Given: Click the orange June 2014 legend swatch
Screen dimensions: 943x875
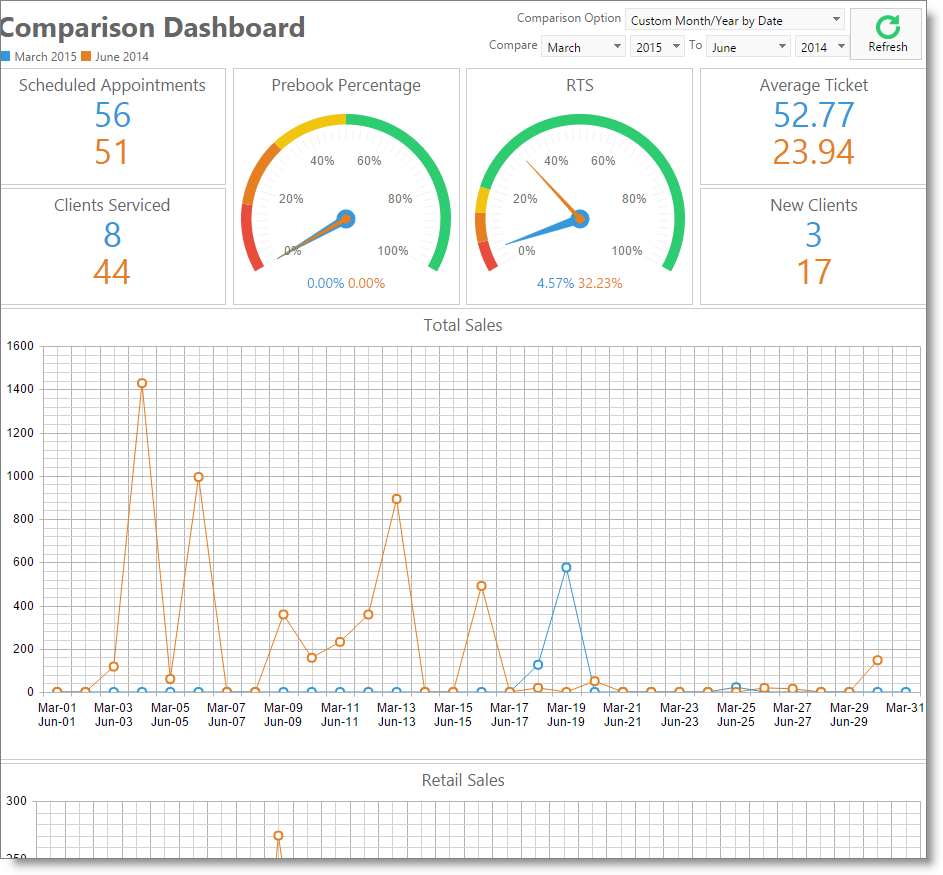Looking at the screenshot, I should pyautogui.click(x=86, y=57).
